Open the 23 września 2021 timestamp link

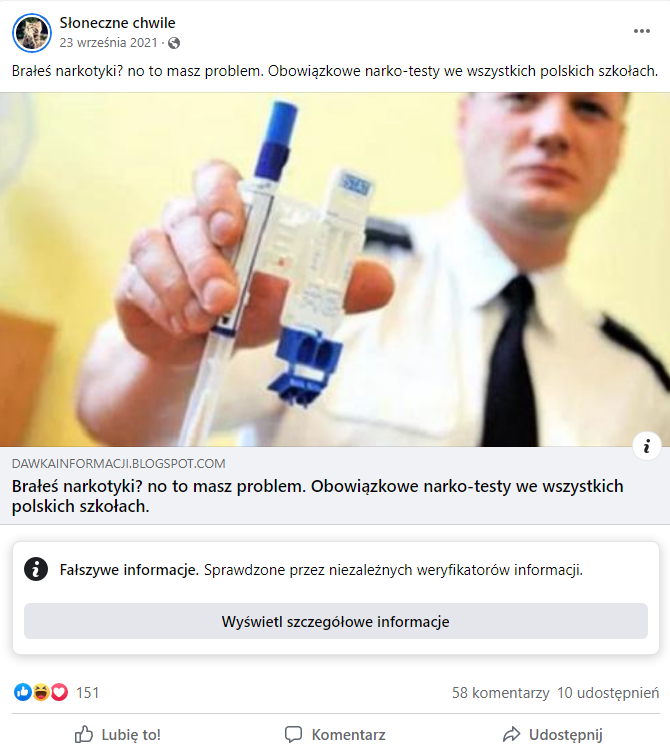(x=108, y=43)
